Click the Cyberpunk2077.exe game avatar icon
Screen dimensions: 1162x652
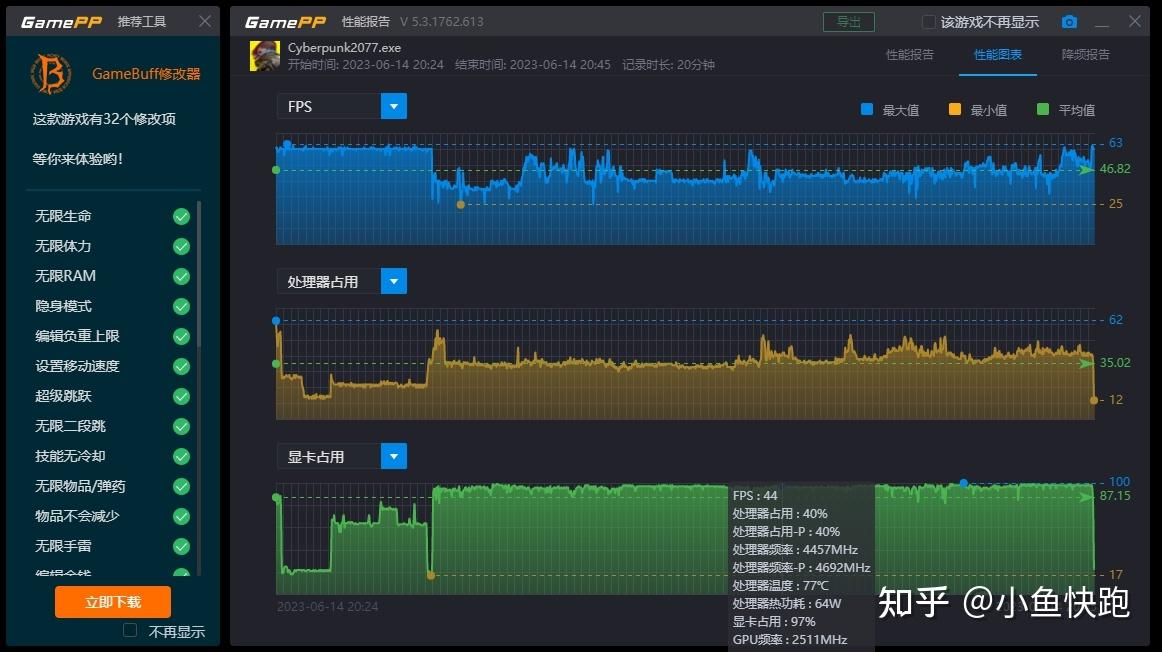263,55
